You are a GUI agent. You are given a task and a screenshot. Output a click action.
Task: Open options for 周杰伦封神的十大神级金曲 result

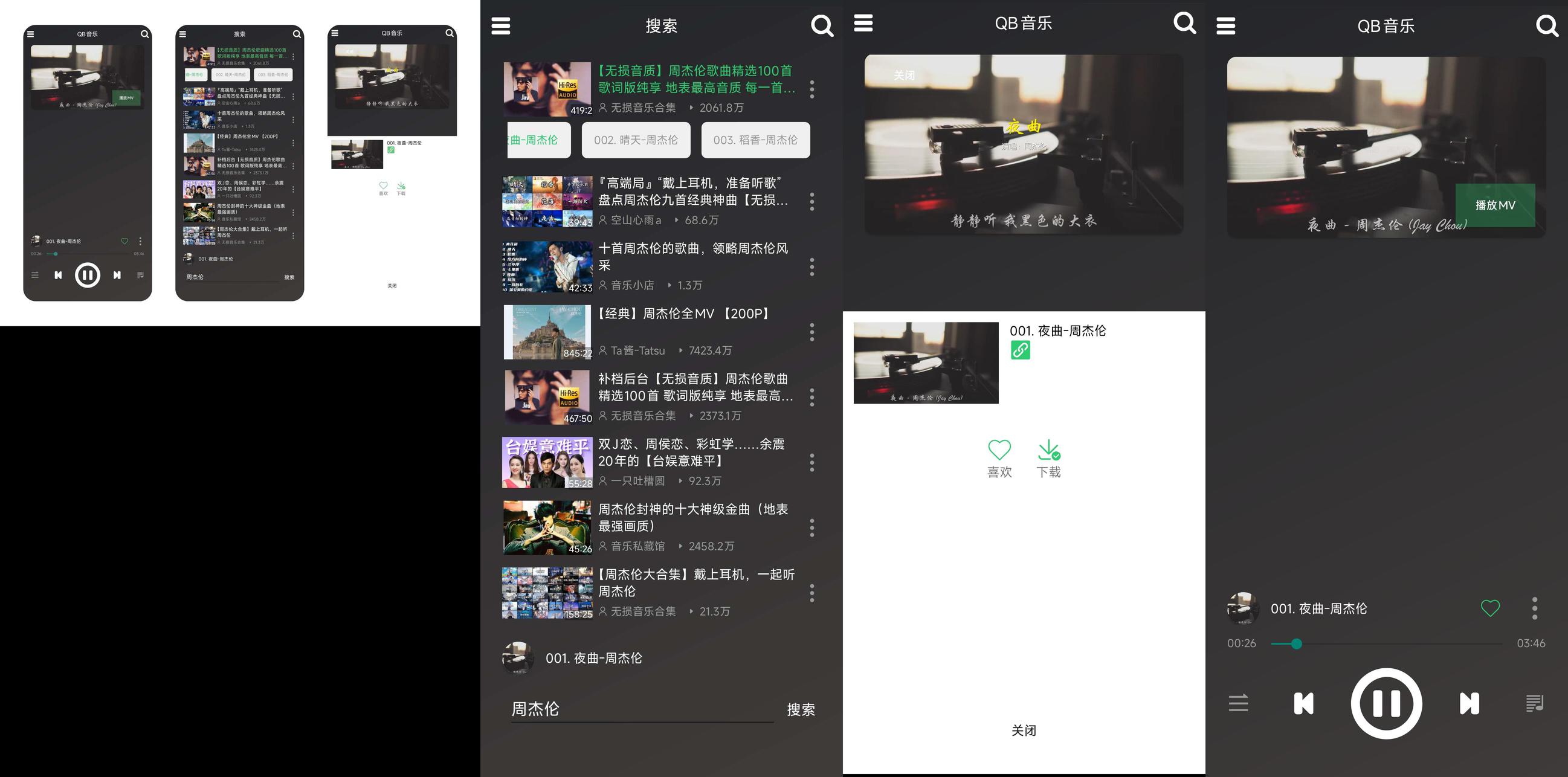(x=812, y=527)
